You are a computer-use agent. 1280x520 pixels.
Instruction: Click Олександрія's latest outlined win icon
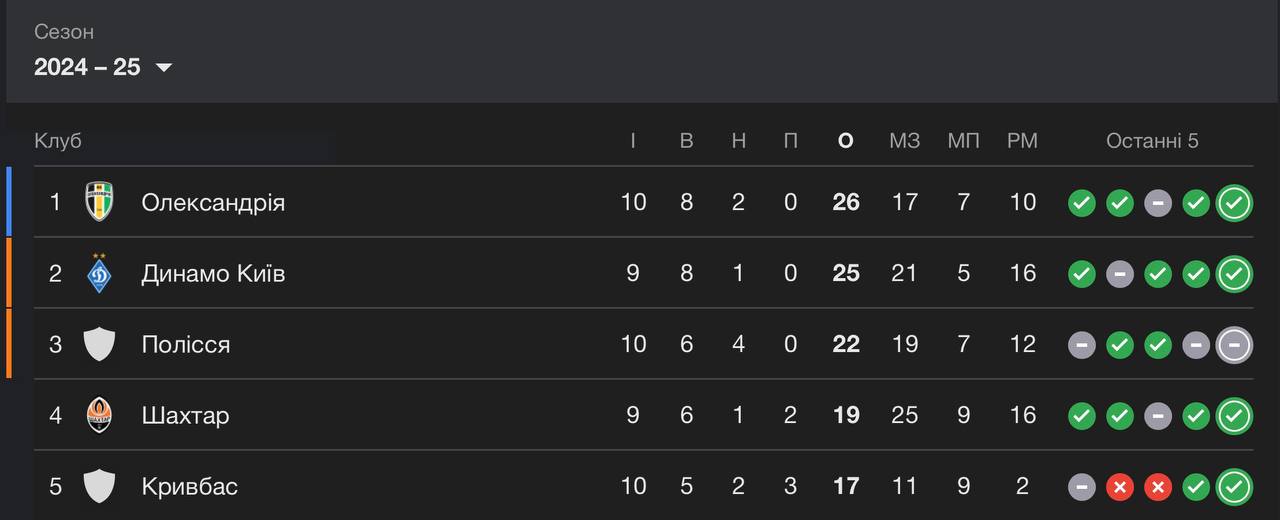[x=1234, y=203]
